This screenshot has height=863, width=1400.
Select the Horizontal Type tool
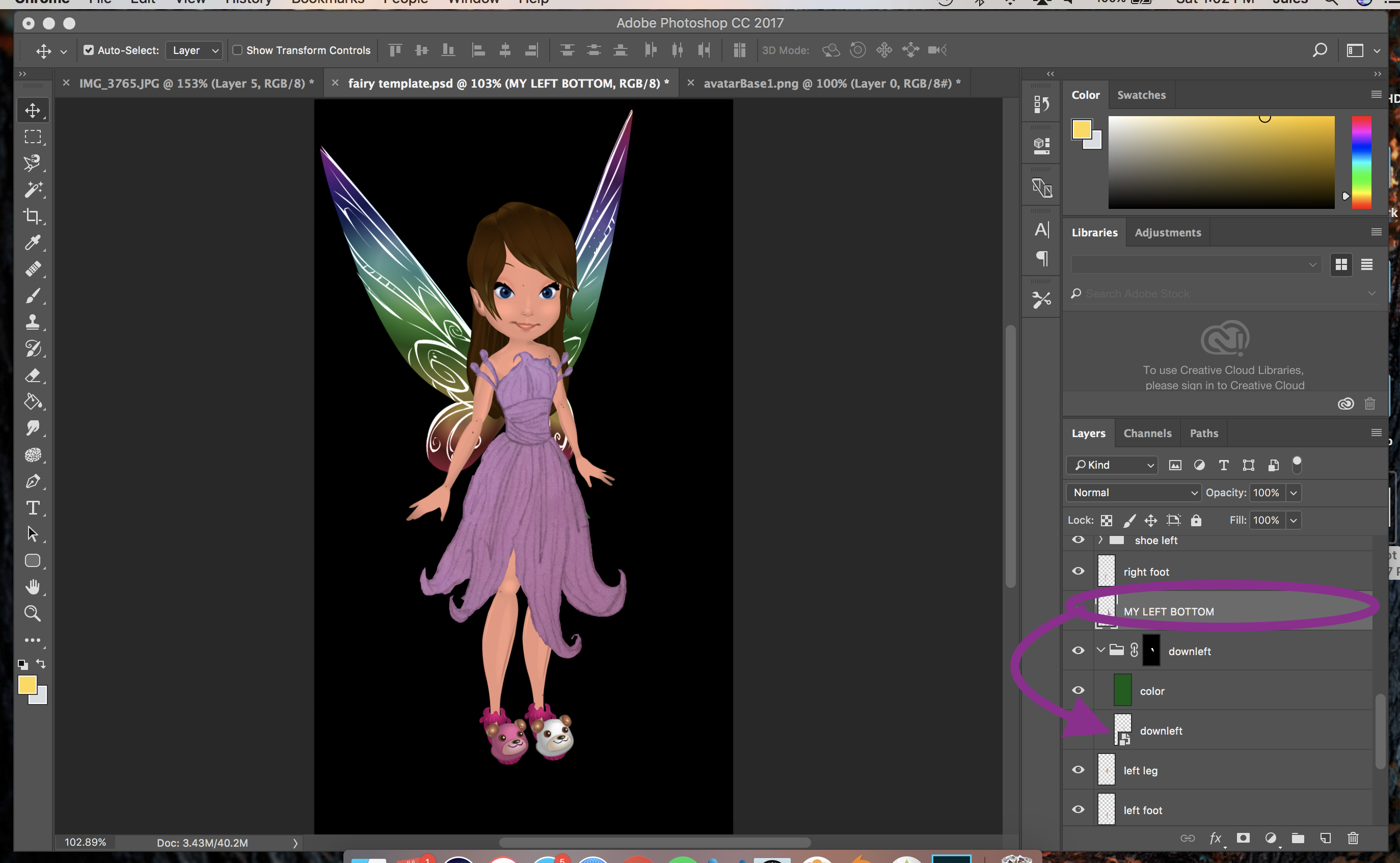coord(33,508)
